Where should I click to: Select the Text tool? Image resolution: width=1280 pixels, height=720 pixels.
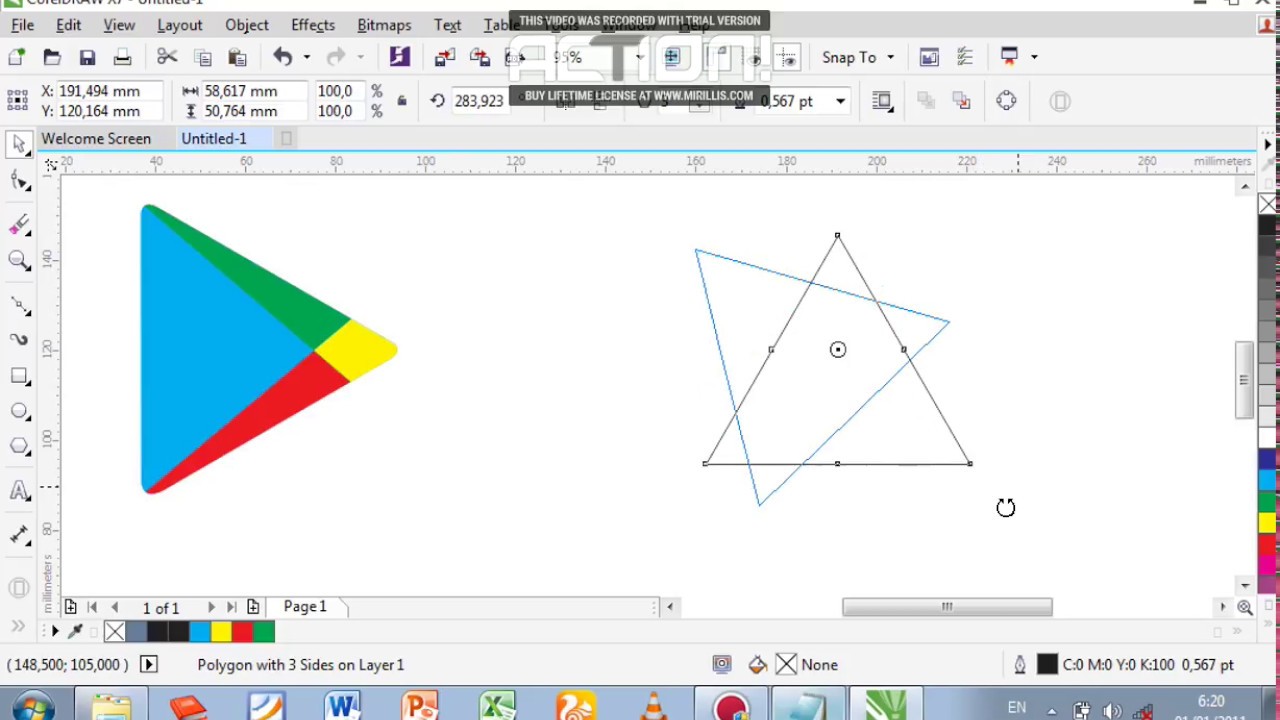[x=19, y=491]
